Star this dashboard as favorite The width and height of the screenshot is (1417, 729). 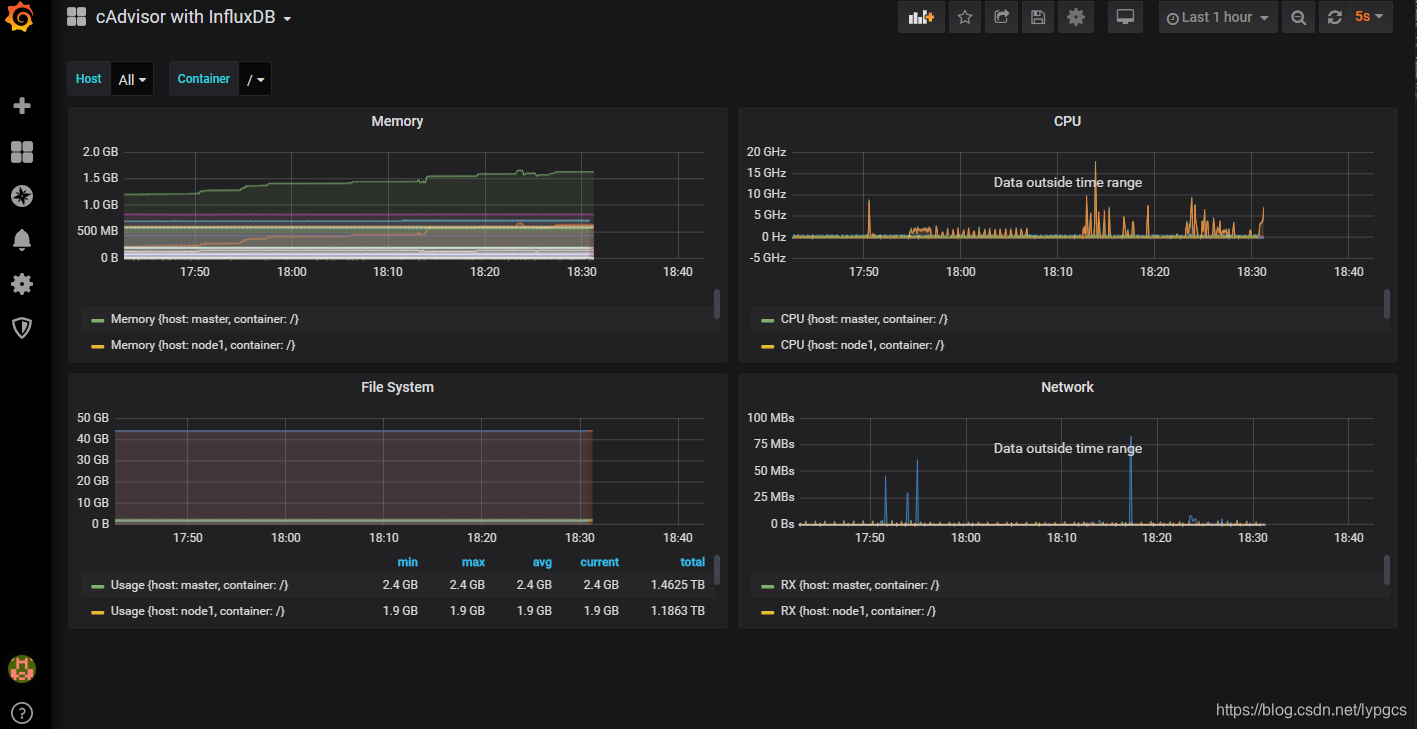[x=965, y=17]
